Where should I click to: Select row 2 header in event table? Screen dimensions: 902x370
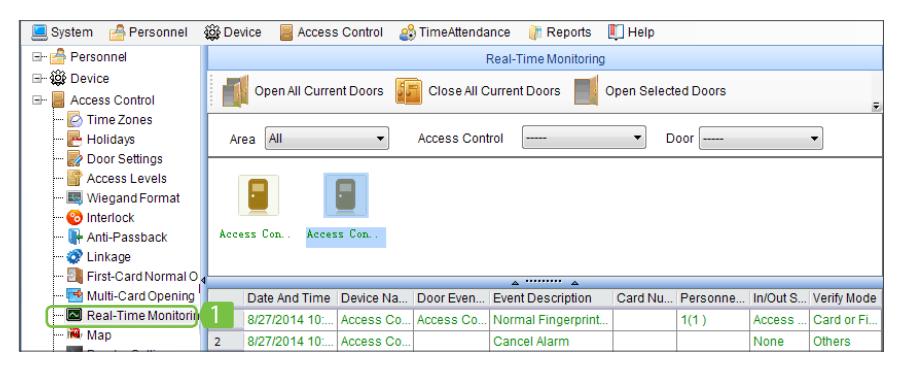(225, 342)
